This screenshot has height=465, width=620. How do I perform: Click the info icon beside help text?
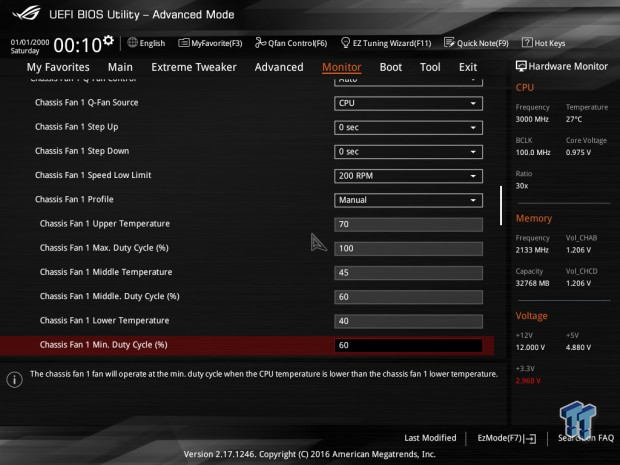point(15,380)
